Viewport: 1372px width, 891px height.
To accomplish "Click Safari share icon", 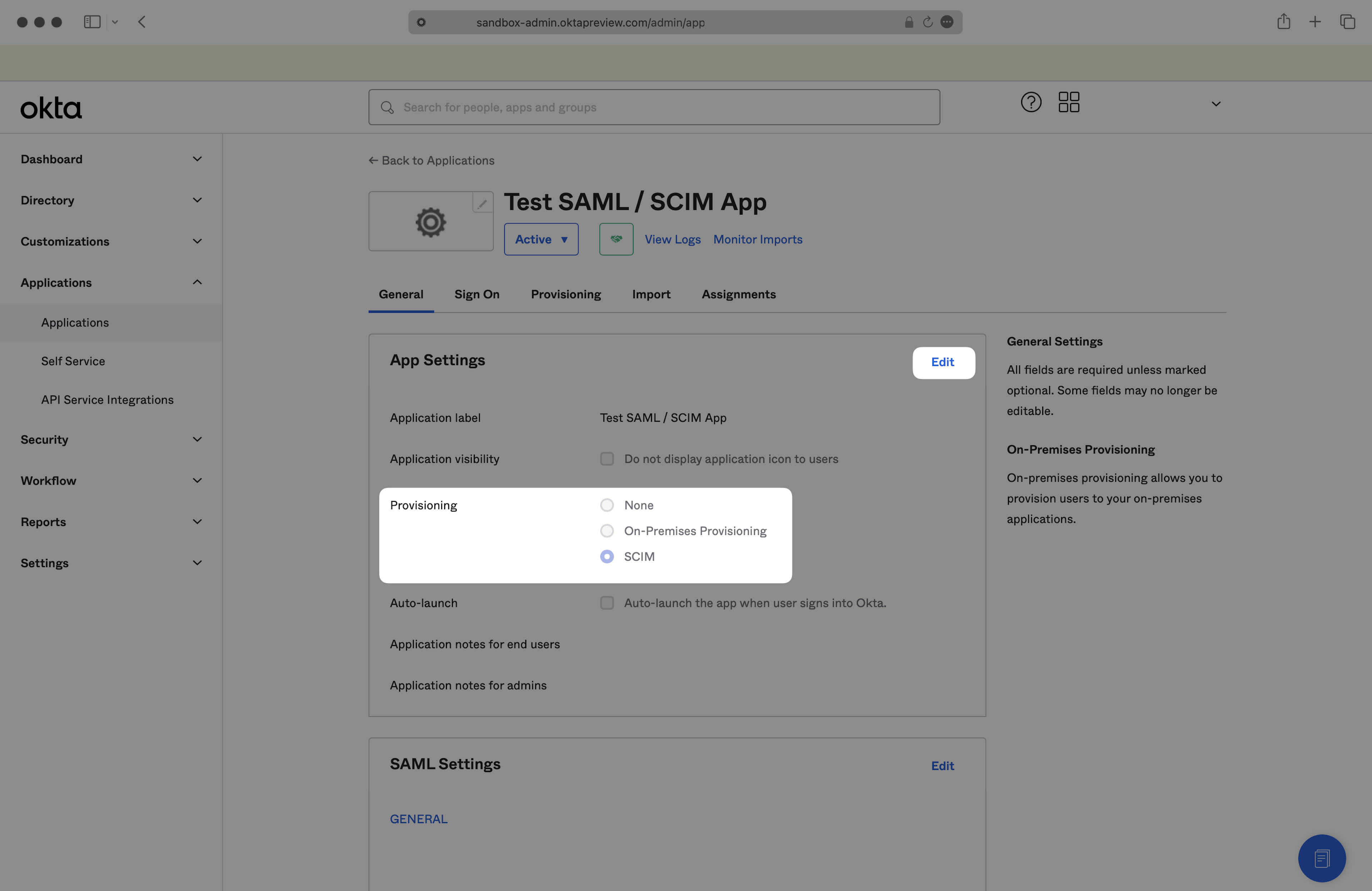I will point(1283,22).
